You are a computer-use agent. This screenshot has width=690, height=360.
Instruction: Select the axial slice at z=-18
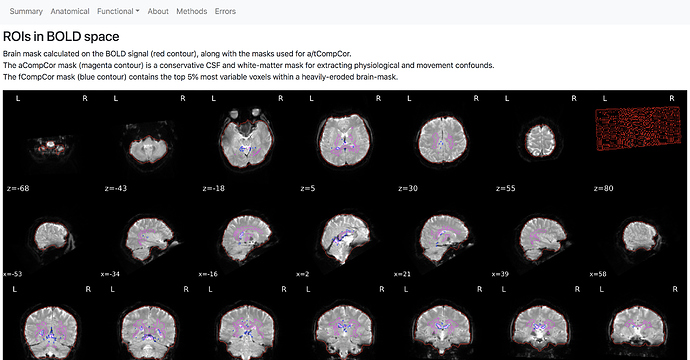coord(246,139)
